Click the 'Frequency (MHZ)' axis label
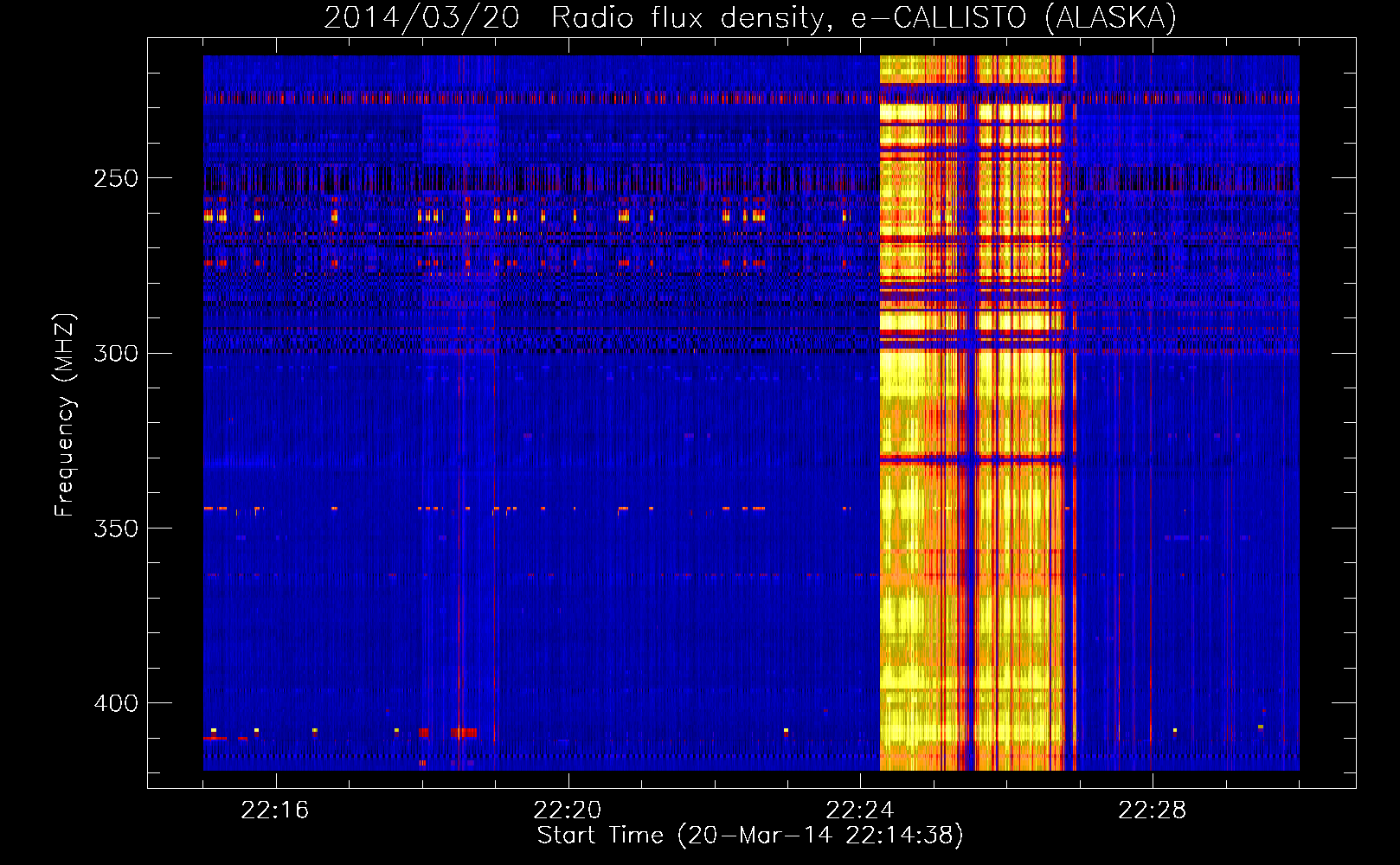The height and width of the screenshot is (865, 1400). click(65, 415)
